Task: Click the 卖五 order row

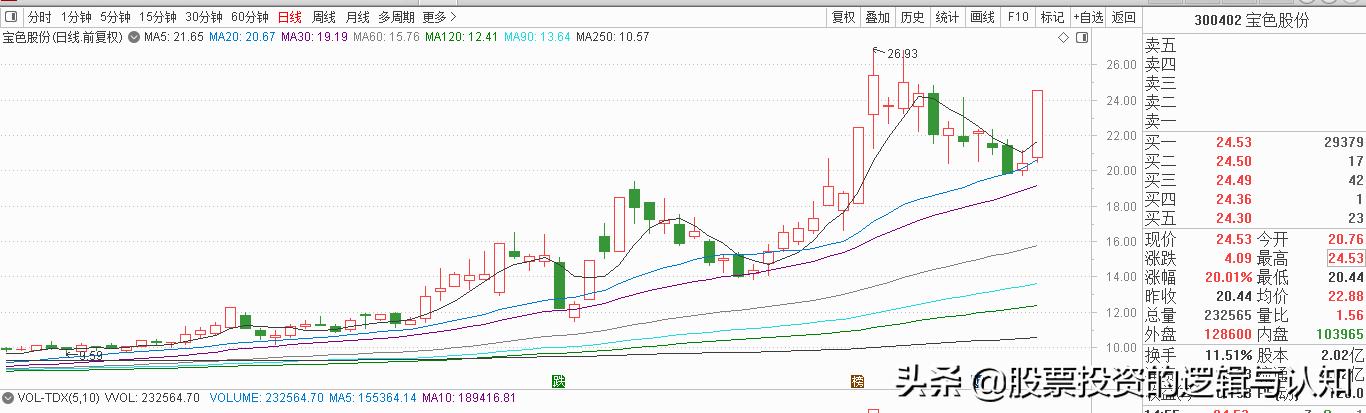Action: click(x=1255, y=45)
